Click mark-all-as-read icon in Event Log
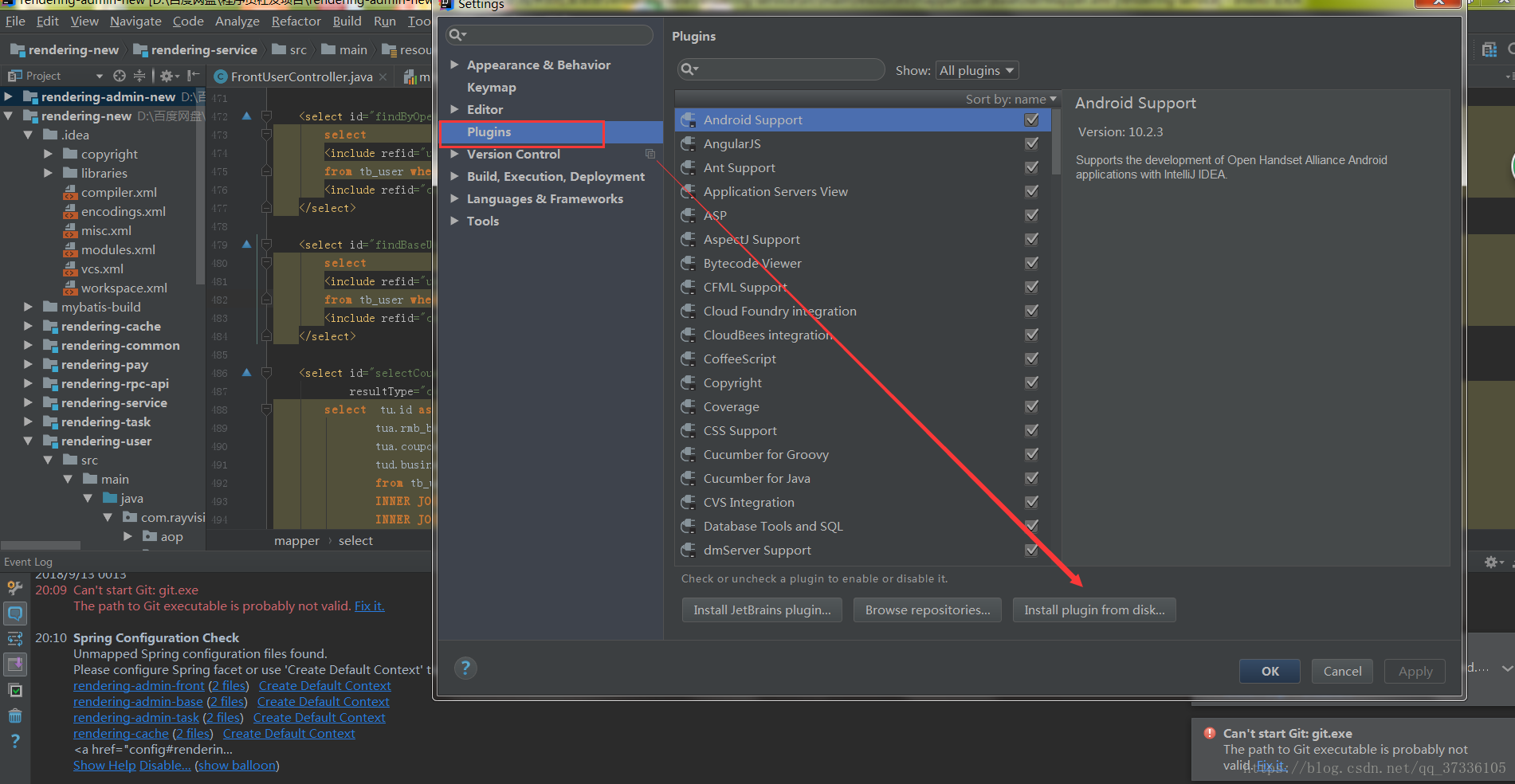The height and width of the screenshot is (784, 1515). tap(15, 690)
